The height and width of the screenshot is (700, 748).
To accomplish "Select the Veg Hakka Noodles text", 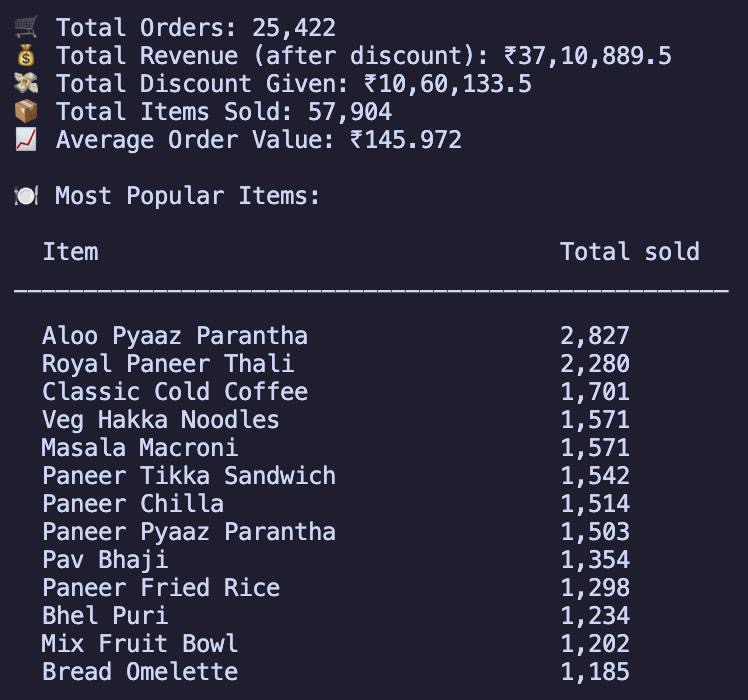I will pos(161,420).
